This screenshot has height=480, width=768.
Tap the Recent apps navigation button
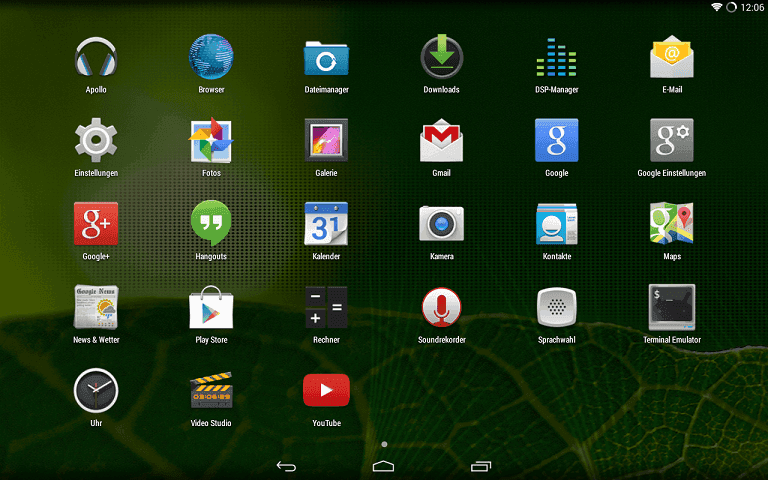[x=480, y=466]
